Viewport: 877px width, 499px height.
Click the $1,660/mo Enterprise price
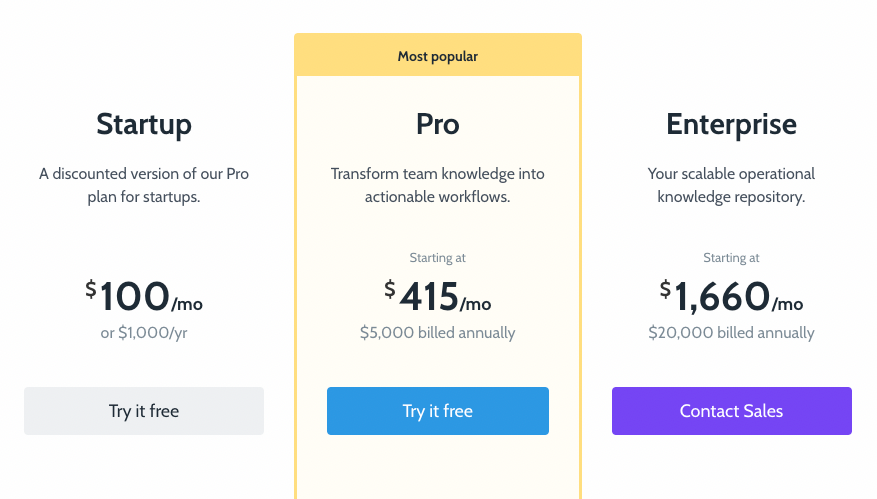click(x=732, y=296)
